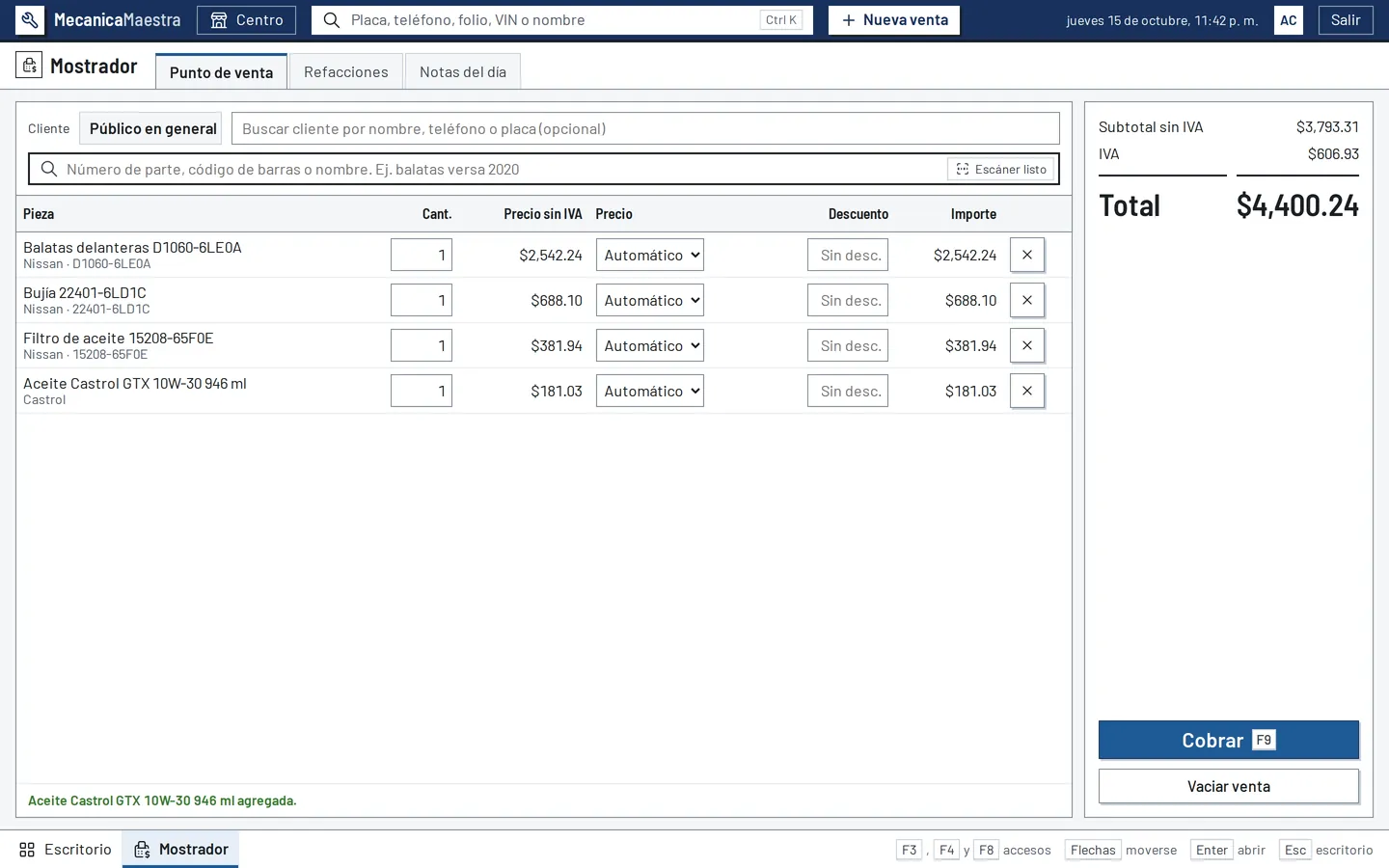
Task: Click the quantity field for Balatas delanteras
Action: click(x=422, y=255)
